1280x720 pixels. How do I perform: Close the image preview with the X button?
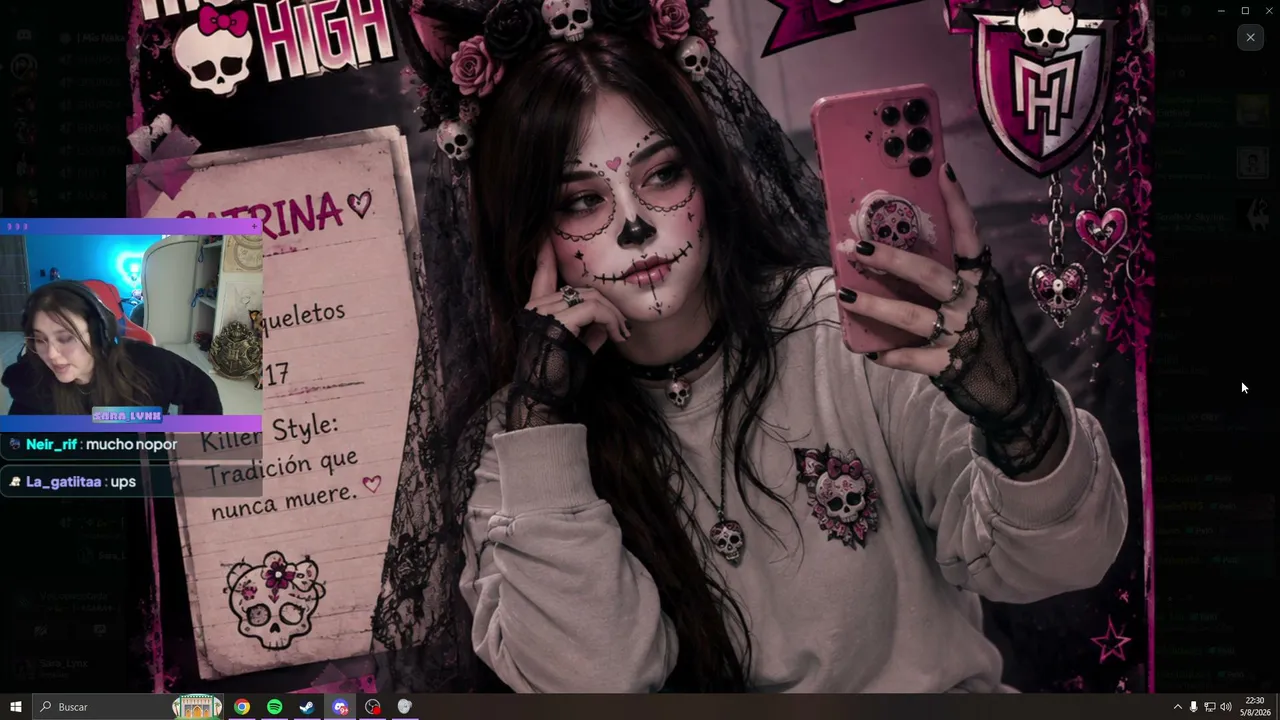1250,37
